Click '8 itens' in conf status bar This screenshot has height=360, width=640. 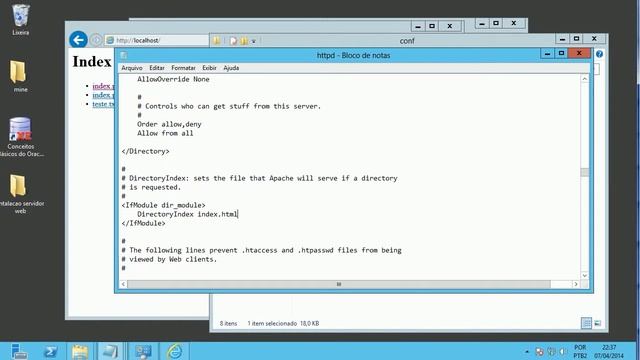click(228, 323)
